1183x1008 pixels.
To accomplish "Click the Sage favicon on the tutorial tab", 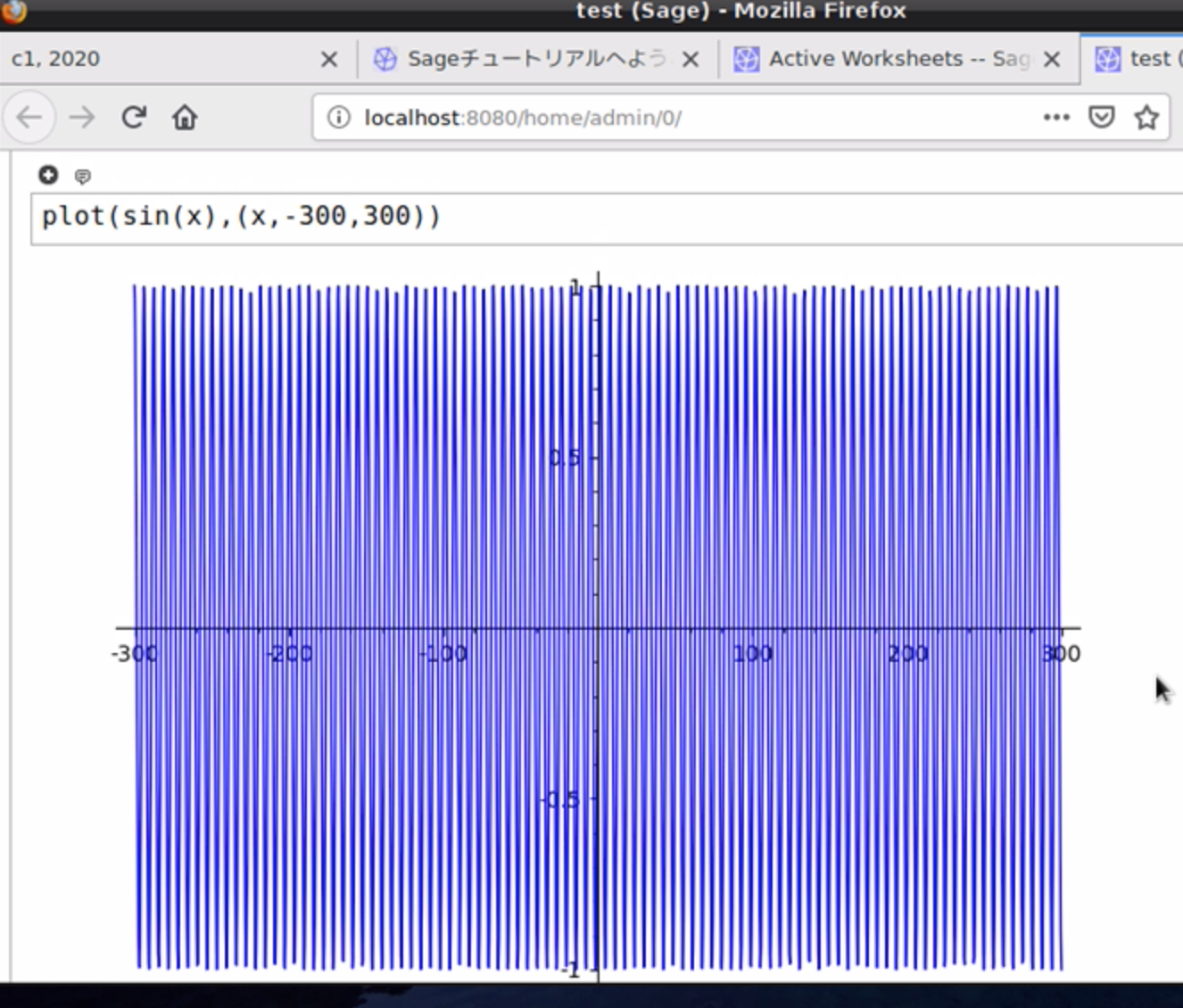I will (385, 59).
